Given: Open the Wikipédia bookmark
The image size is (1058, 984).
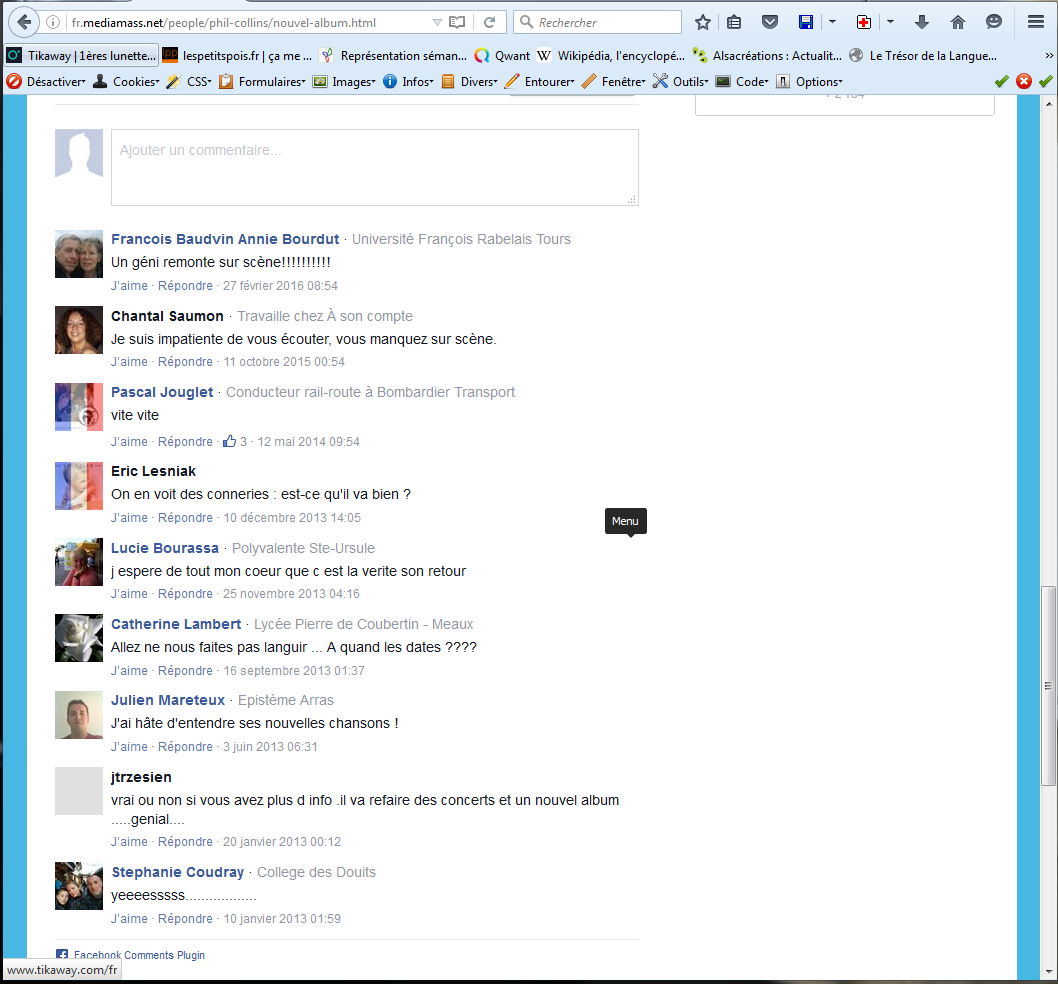Looking at the screenshot, I should click(x=610, y=56).
